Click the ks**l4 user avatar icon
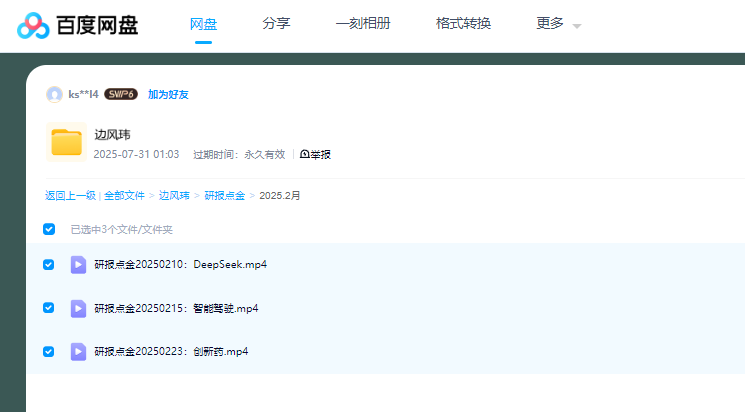The height and width of the screenshot is (412, 745). pos(54,94)
